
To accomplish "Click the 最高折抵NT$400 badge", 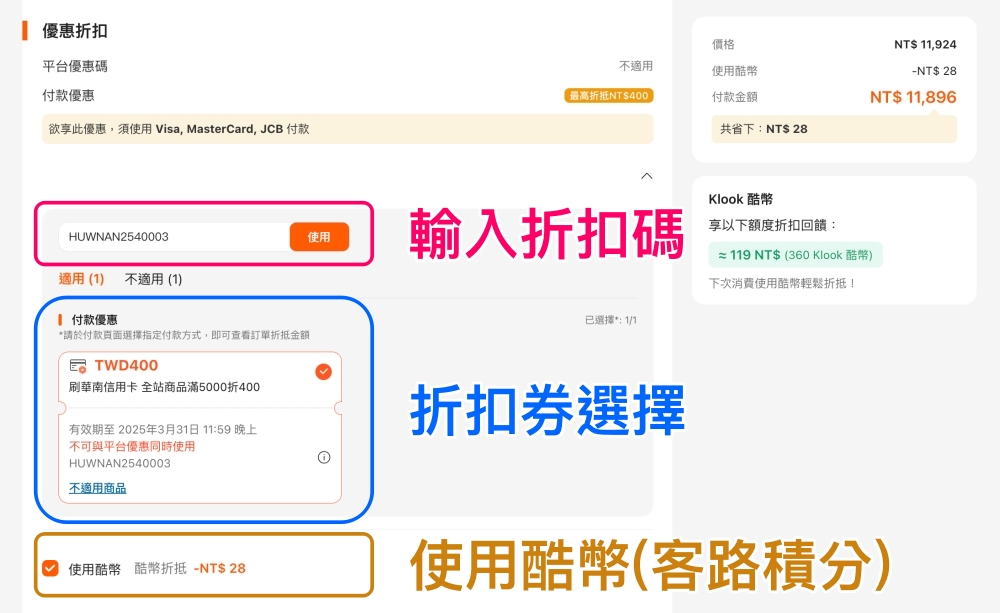I will click(609, 96).
